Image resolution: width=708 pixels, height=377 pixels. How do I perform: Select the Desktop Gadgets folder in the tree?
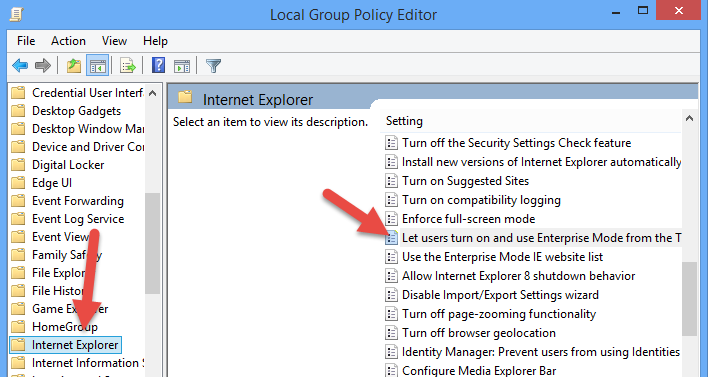[x=76, y=111]
